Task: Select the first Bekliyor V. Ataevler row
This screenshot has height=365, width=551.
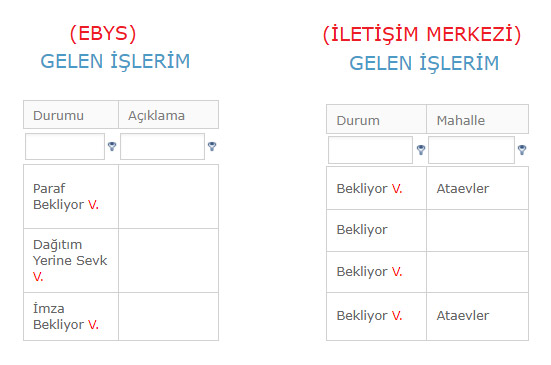Action: pos(427,188)
